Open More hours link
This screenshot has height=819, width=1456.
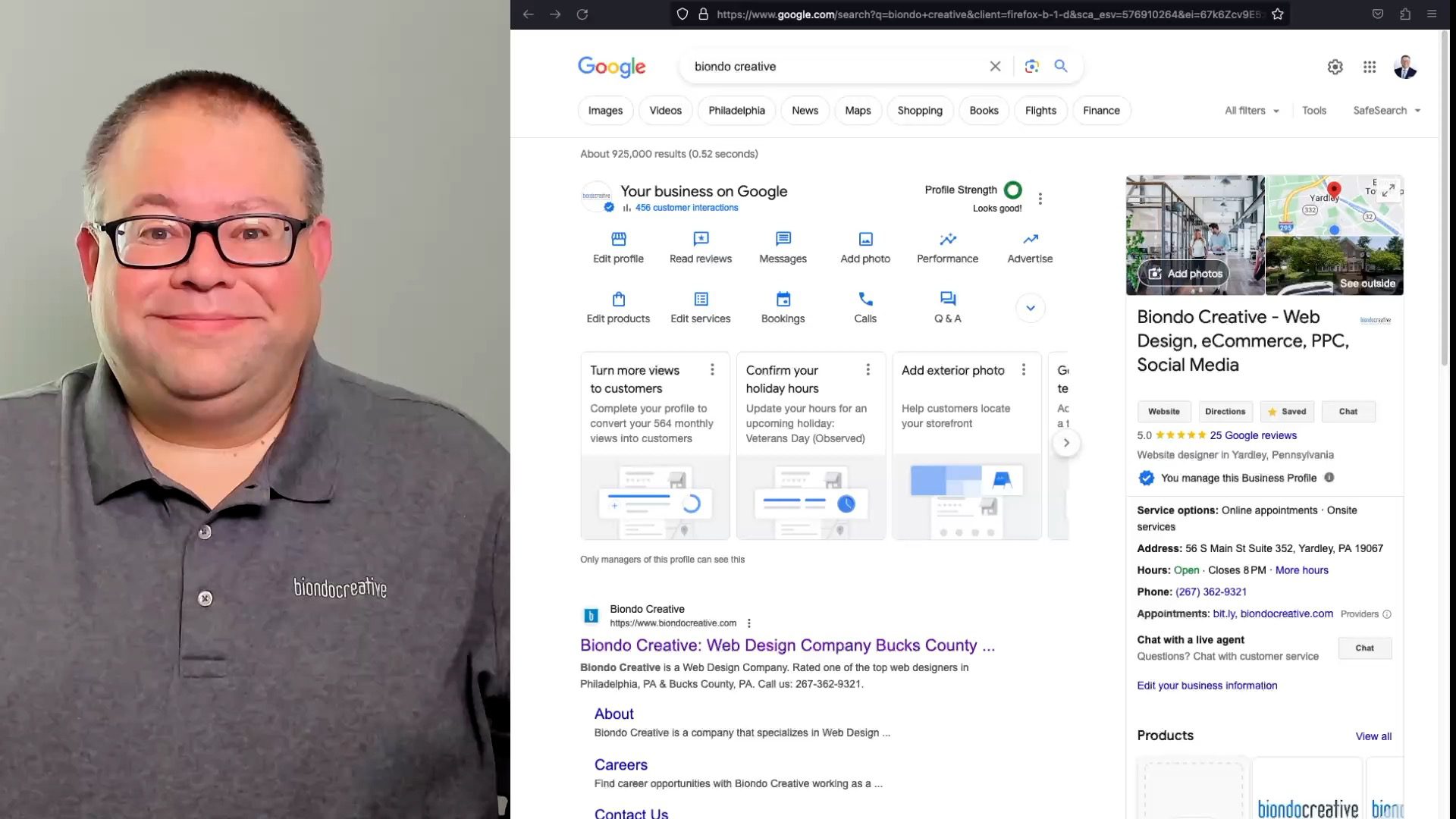(x=1301, y=570)
